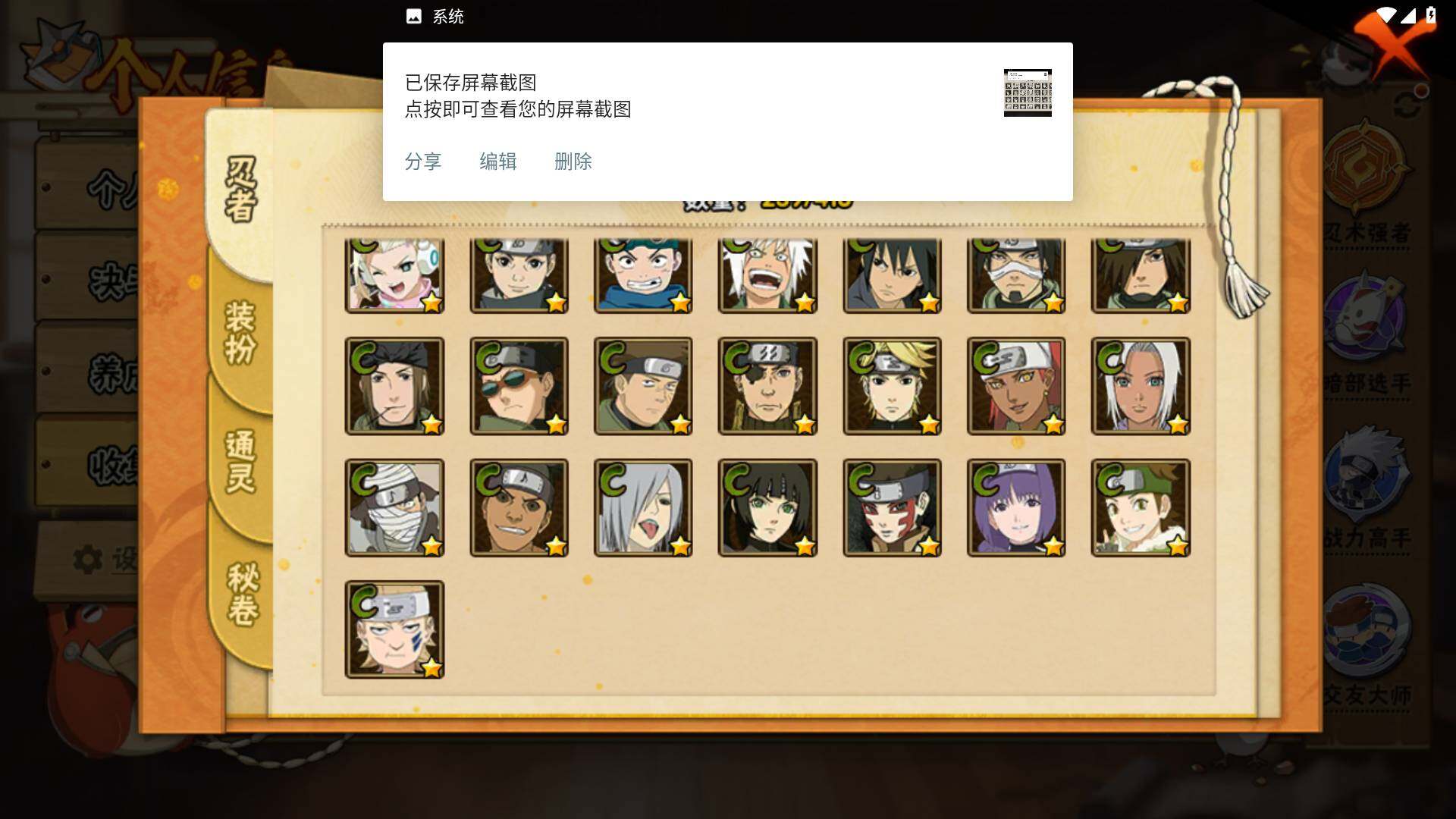Select the ninja wearing green sunglasses
The height and width of the screenshot is (819, 1456).
tap(519, 386)
